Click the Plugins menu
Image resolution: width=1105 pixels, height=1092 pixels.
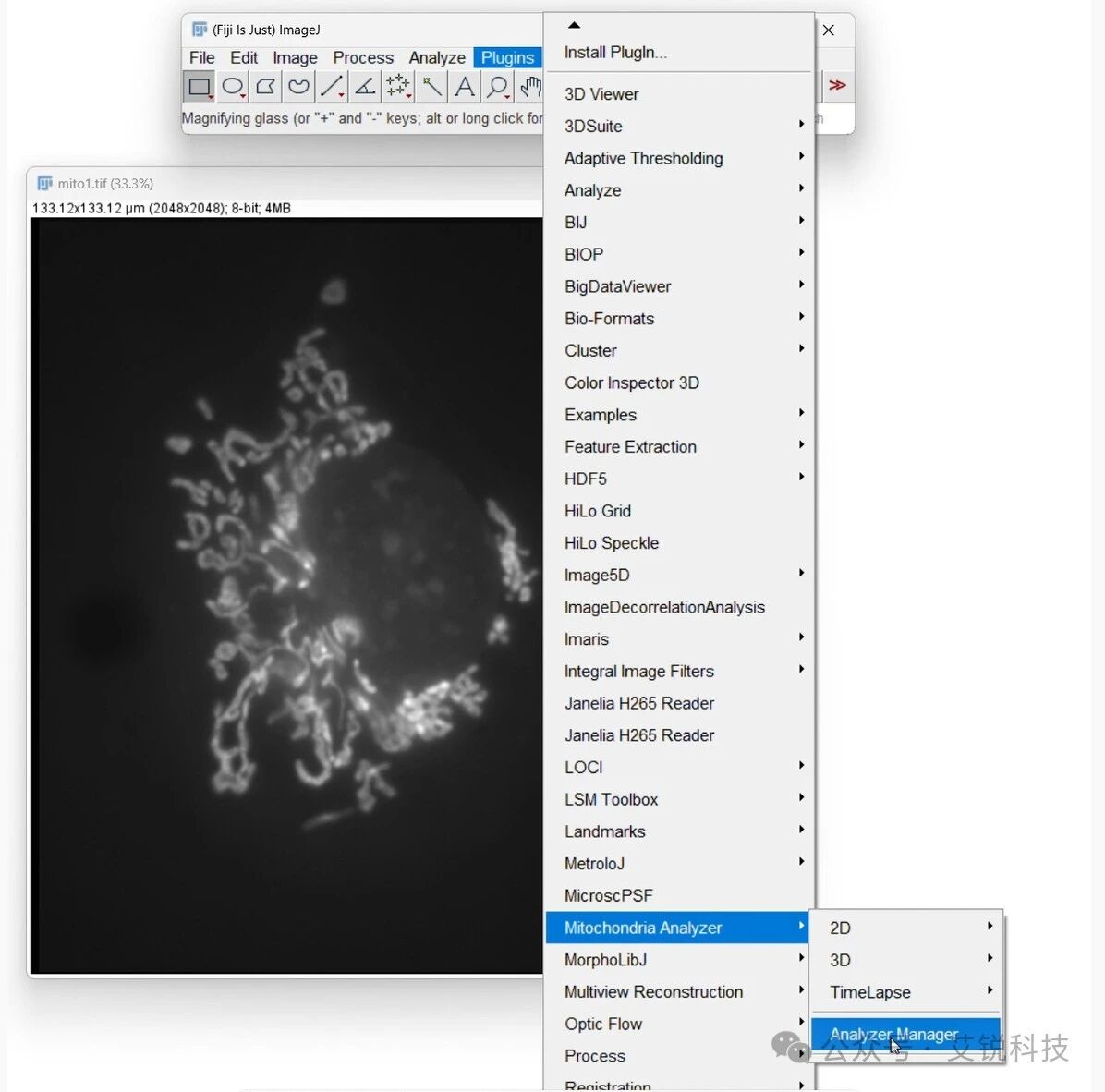tap(507, 58)
